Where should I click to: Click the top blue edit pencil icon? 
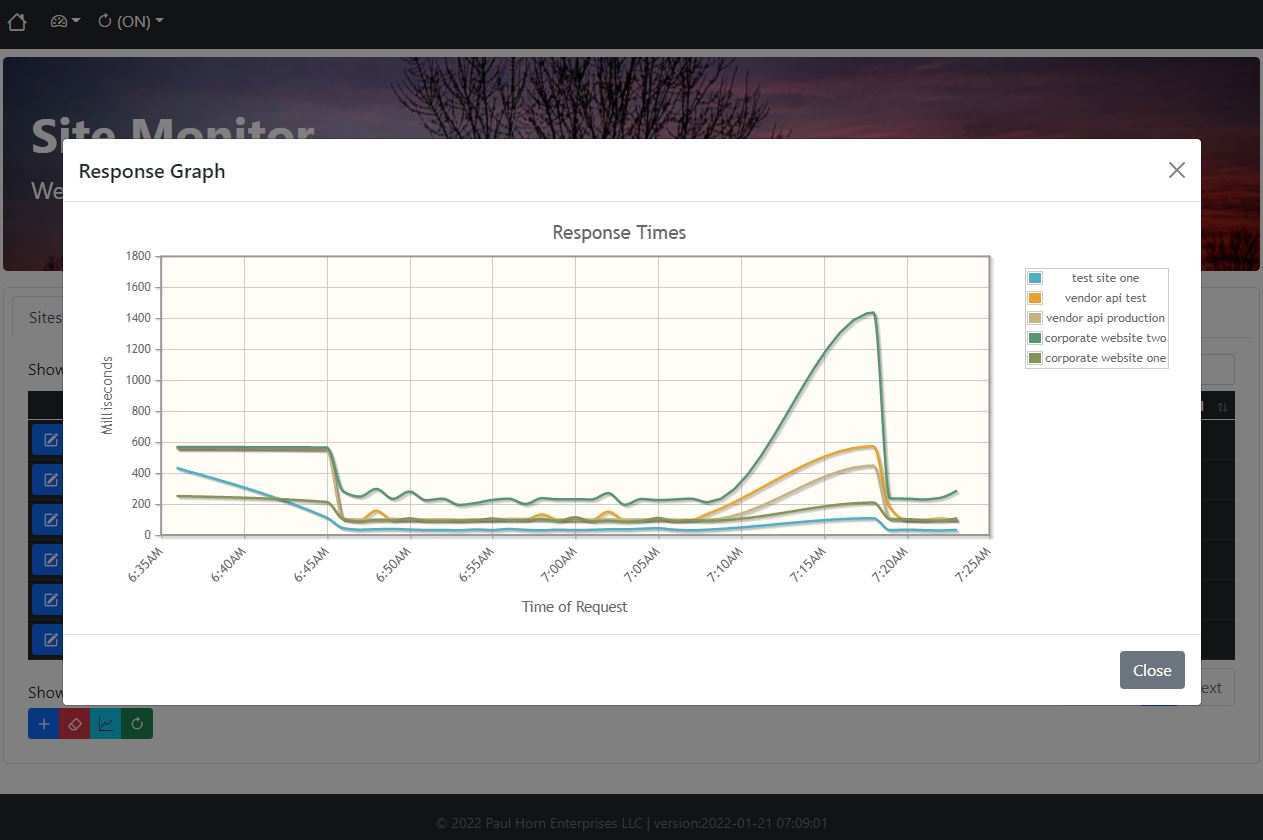click(47, 438)
